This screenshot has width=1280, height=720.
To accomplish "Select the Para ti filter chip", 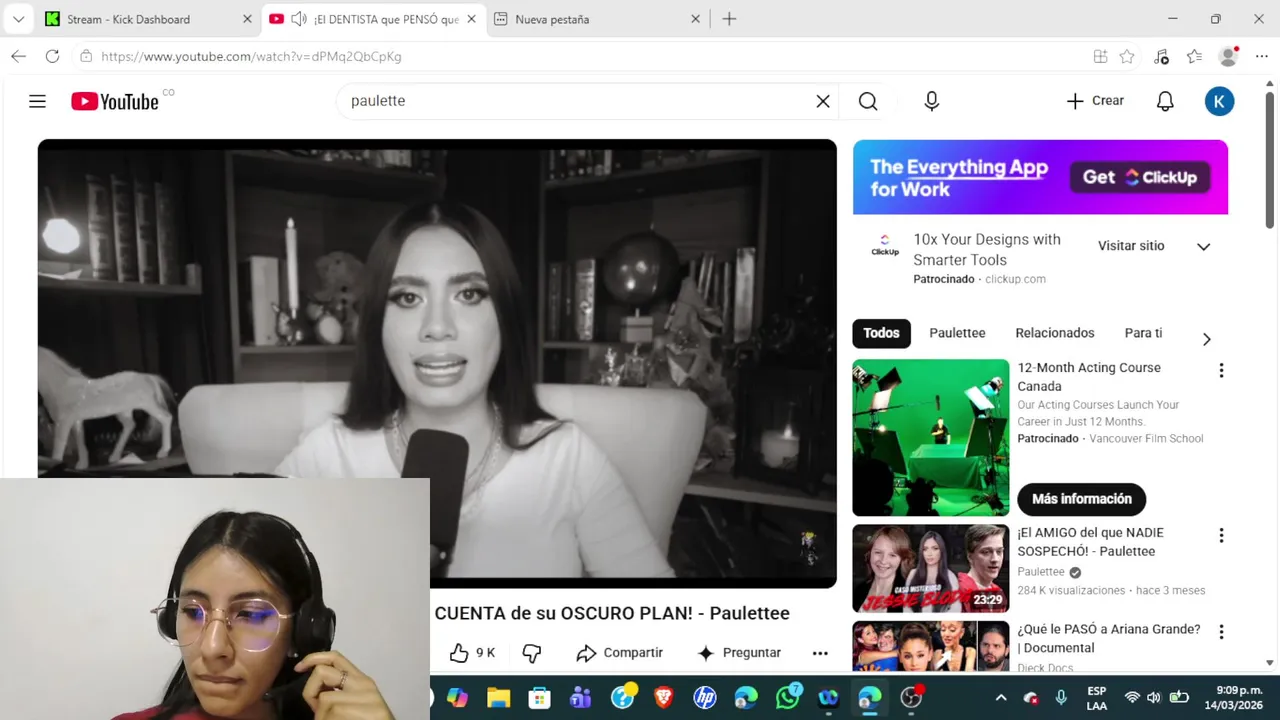I will (x=1143, y=333).
